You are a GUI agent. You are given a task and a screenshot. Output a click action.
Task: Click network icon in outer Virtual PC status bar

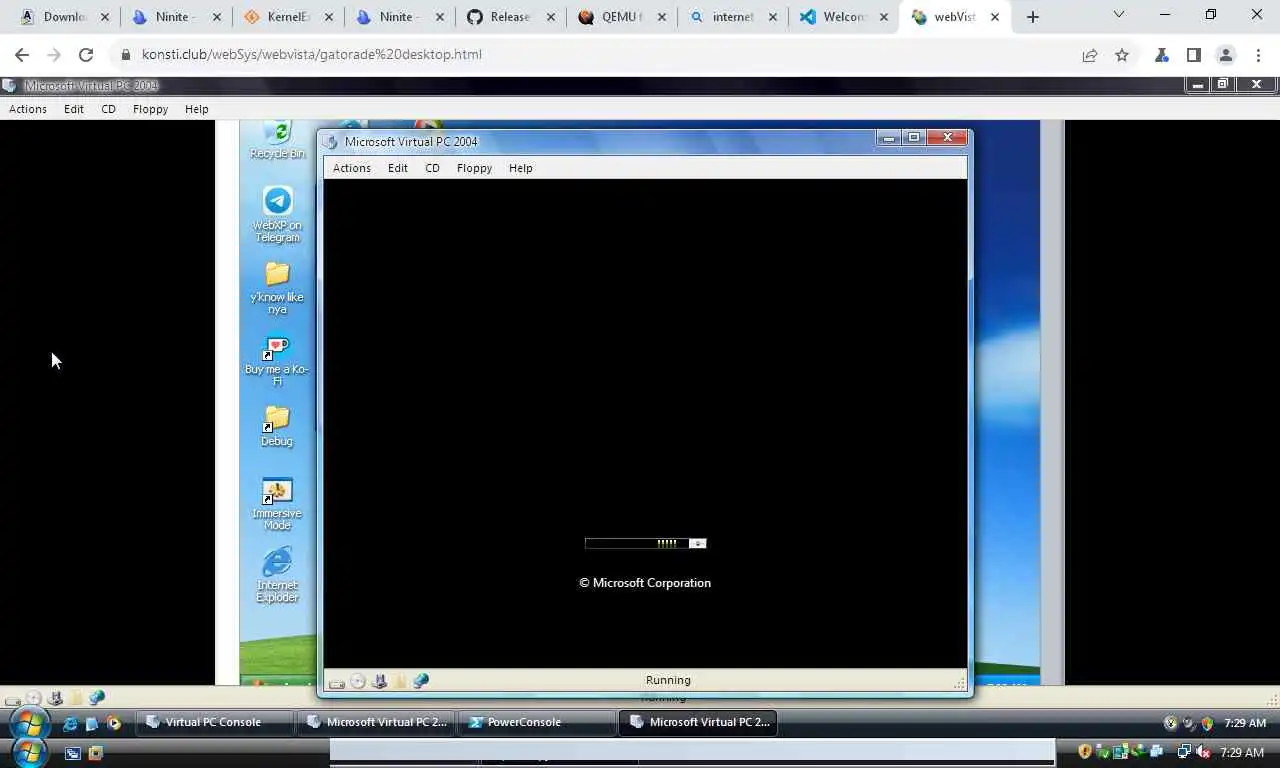pyautogui.click(x=97, y=698)
